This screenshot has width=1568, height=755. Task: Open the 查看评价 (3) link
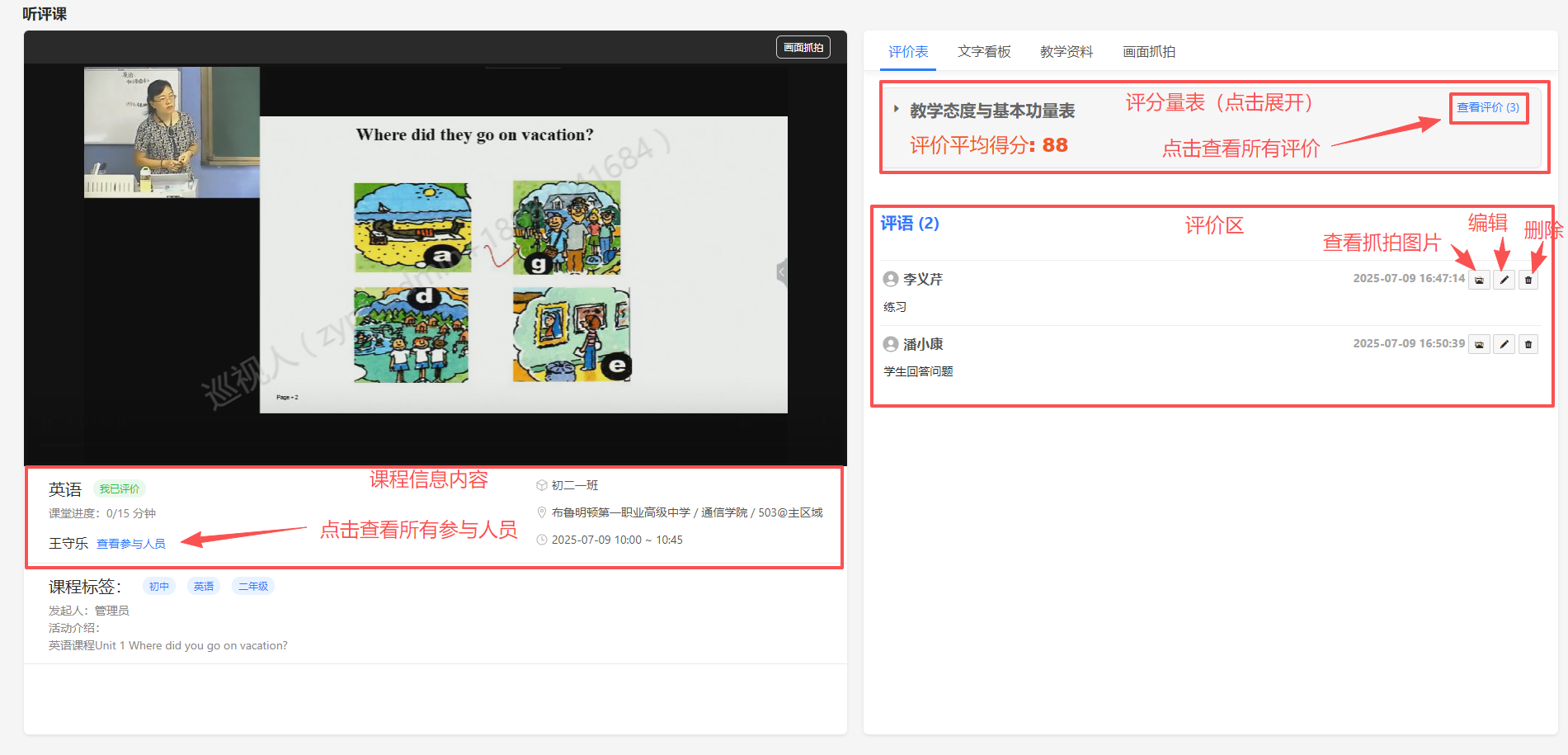[x=1487, y=107]
